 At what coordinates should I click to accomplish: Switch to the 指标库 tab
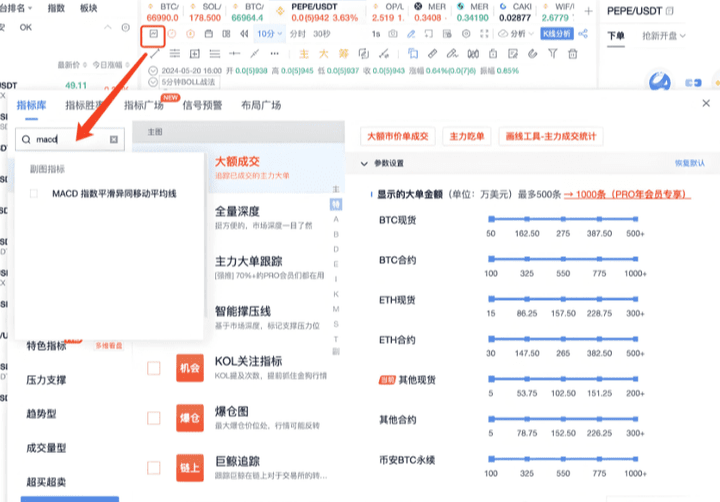pos(31,105)
